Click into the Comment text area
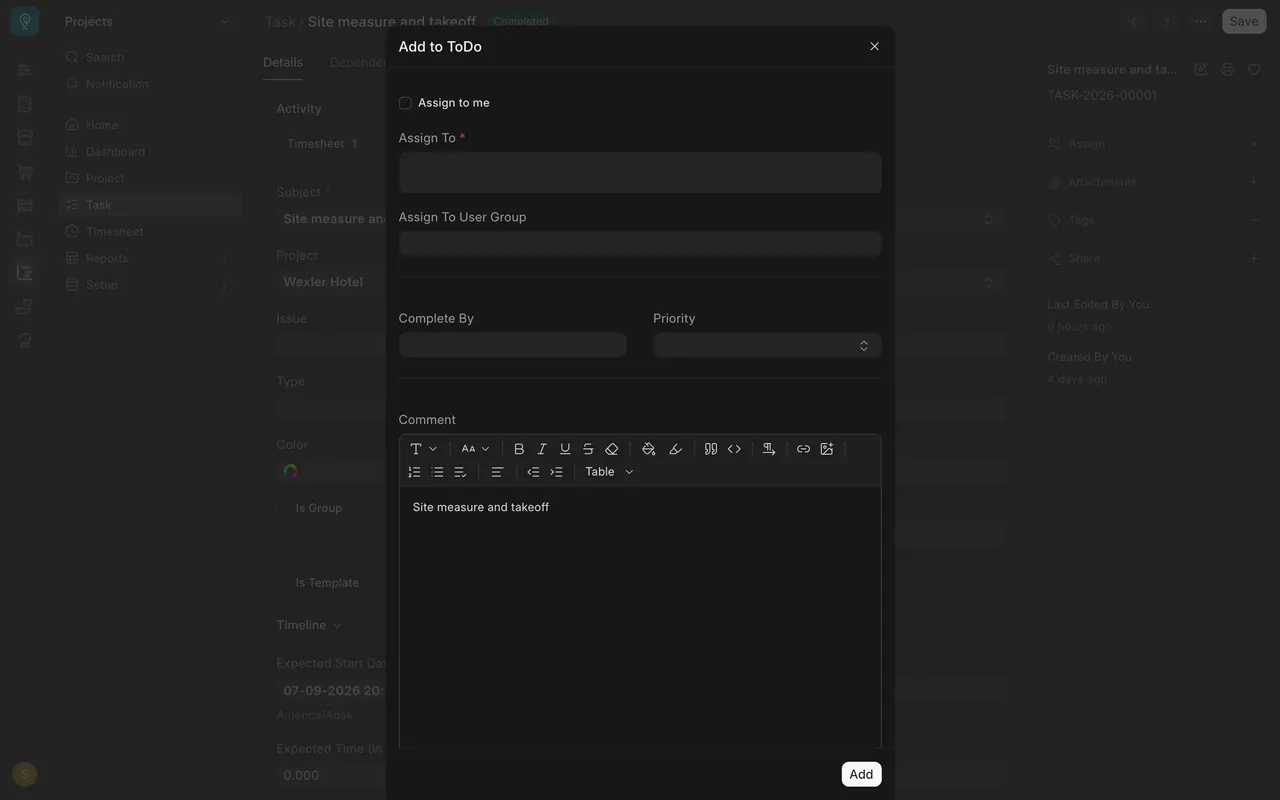 640,618
